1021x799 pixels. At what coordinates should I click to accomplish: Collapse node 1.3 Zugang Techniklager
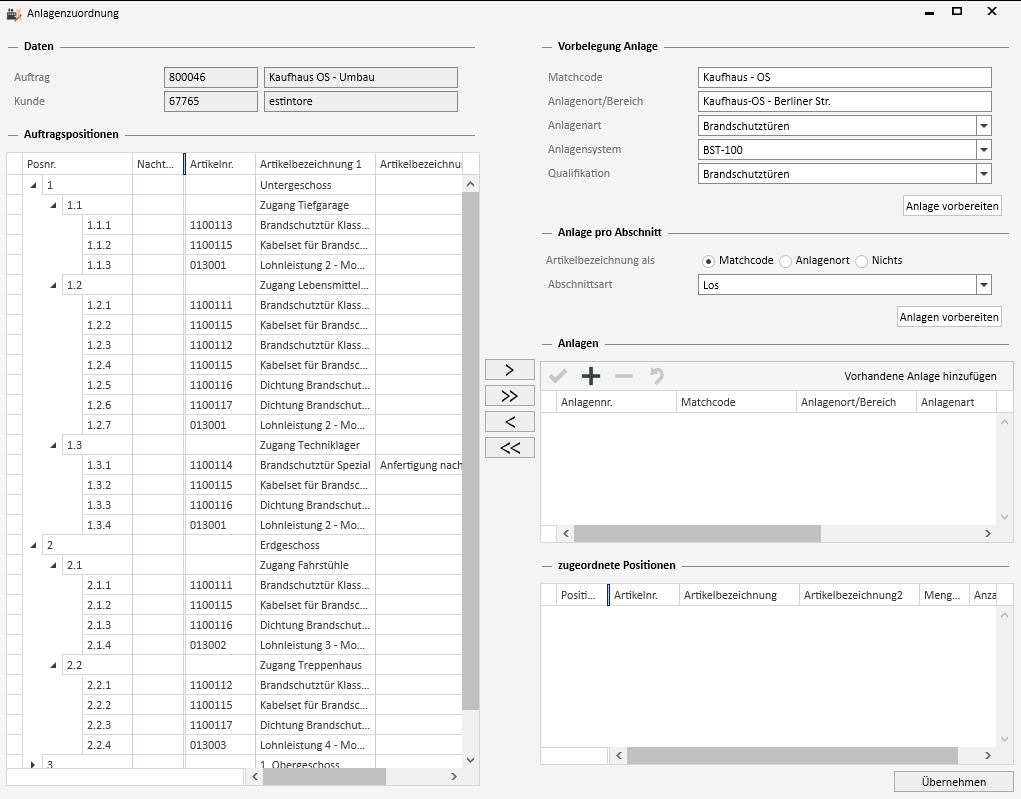(53, 445)
